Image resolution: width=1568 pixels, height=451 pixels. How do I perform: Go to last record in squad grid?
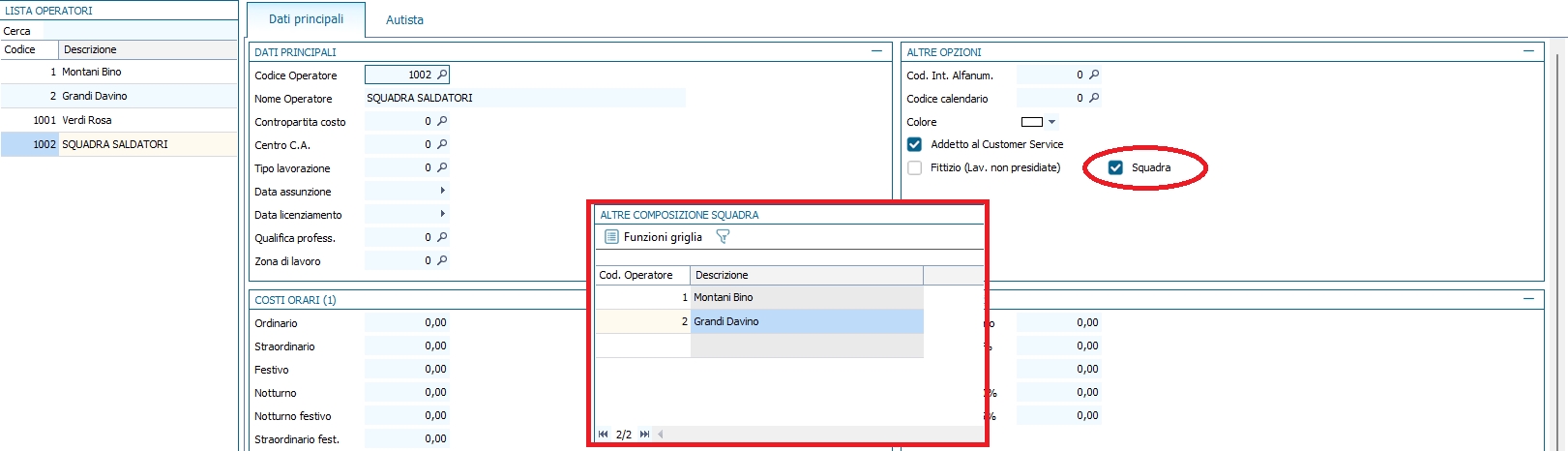pyautogui.click(x=645, y=435)
